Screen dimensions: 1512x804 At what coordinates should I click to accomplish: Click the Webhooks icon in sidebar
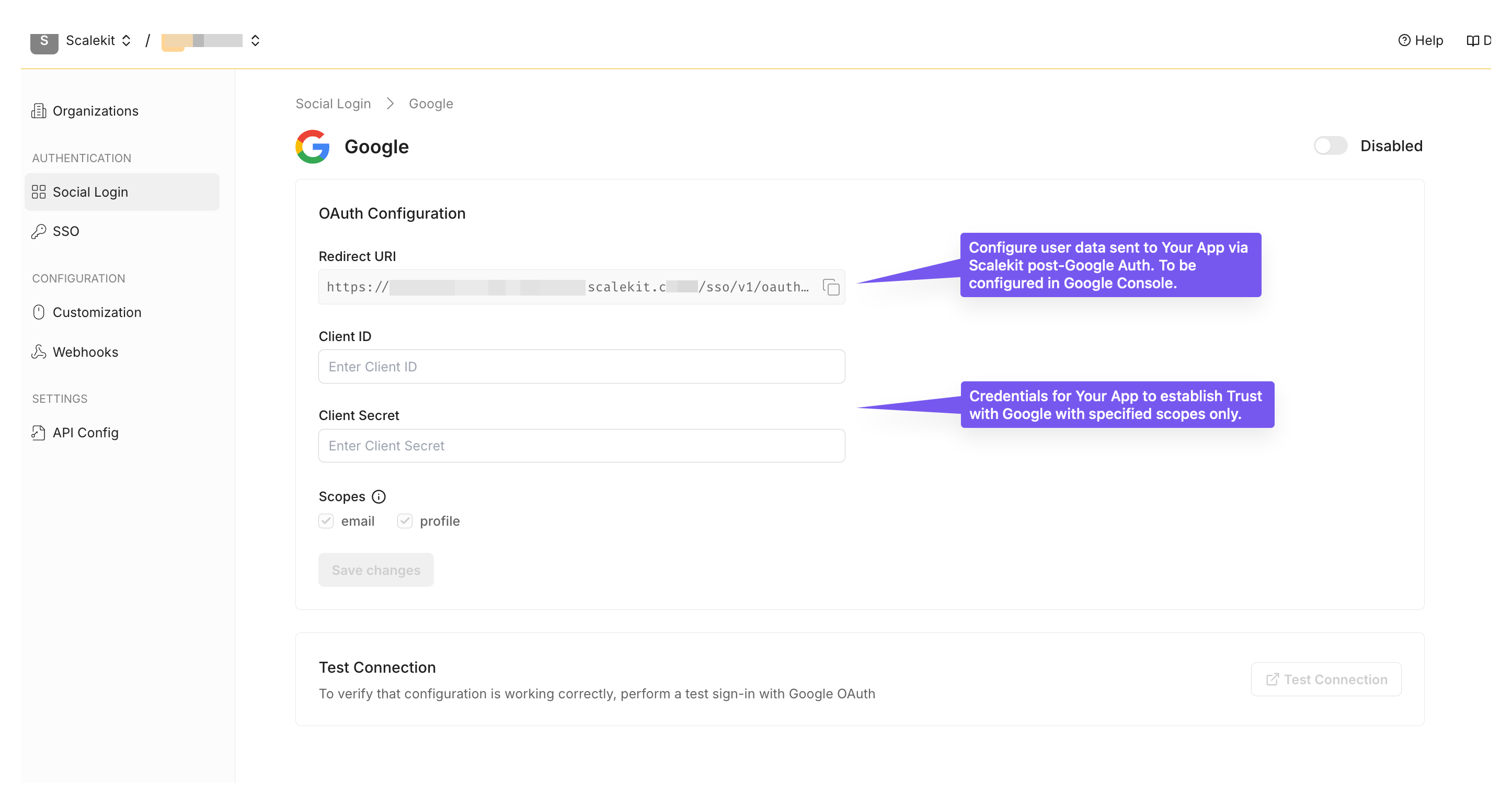coord(37,352)
